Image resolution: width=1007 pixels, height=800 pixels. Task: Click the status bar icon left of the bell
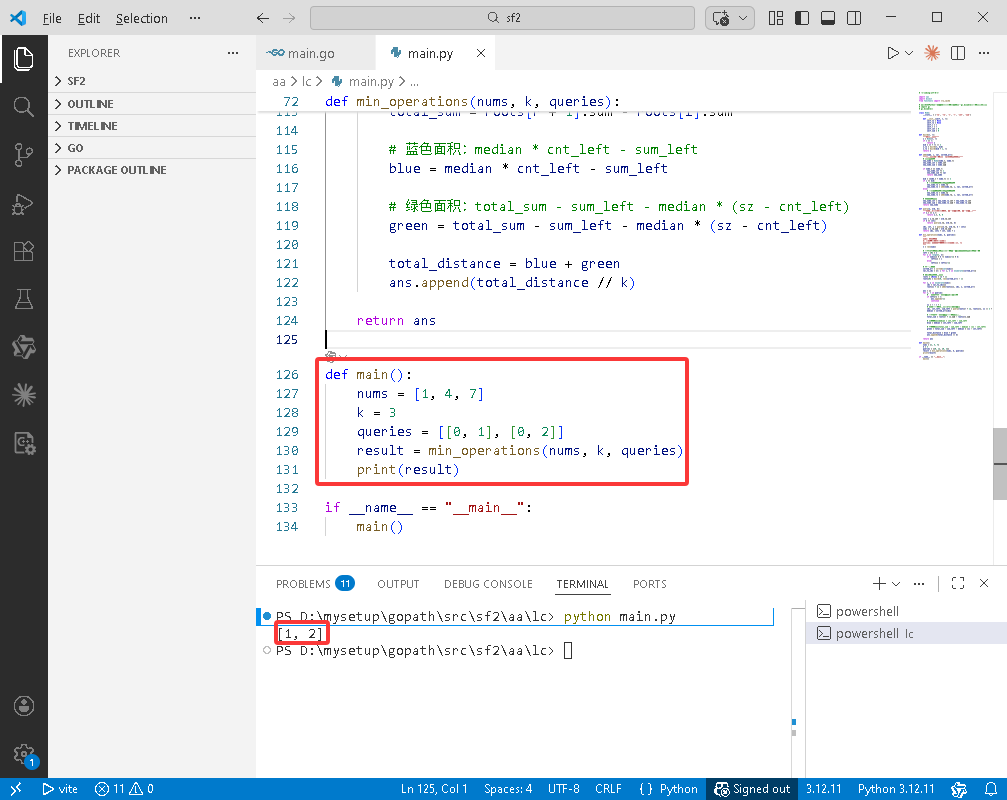coord(959,789)
